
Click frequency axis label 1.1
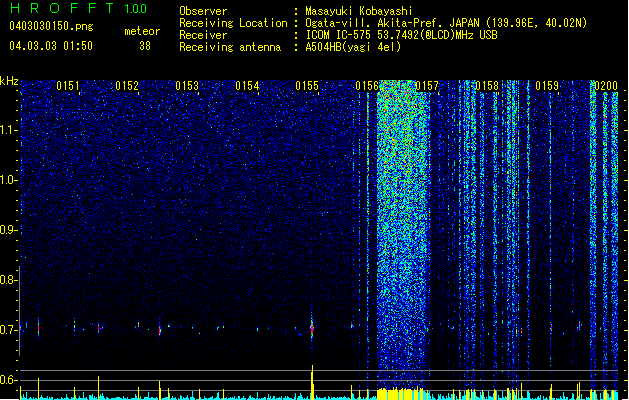click(x=8, y=130)
